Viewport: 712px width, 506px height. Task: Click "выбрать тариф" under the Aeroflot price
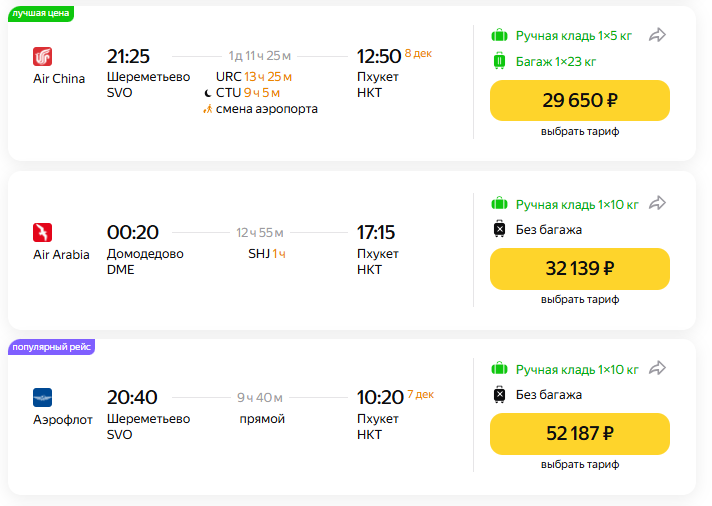click(x=580, y=465)
